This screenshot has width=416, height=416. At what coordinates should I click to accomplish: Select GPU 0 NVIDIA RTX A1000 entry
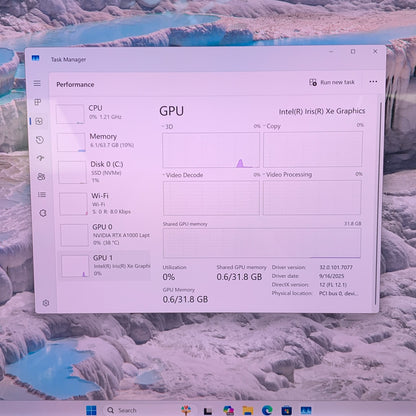point(106,235)
